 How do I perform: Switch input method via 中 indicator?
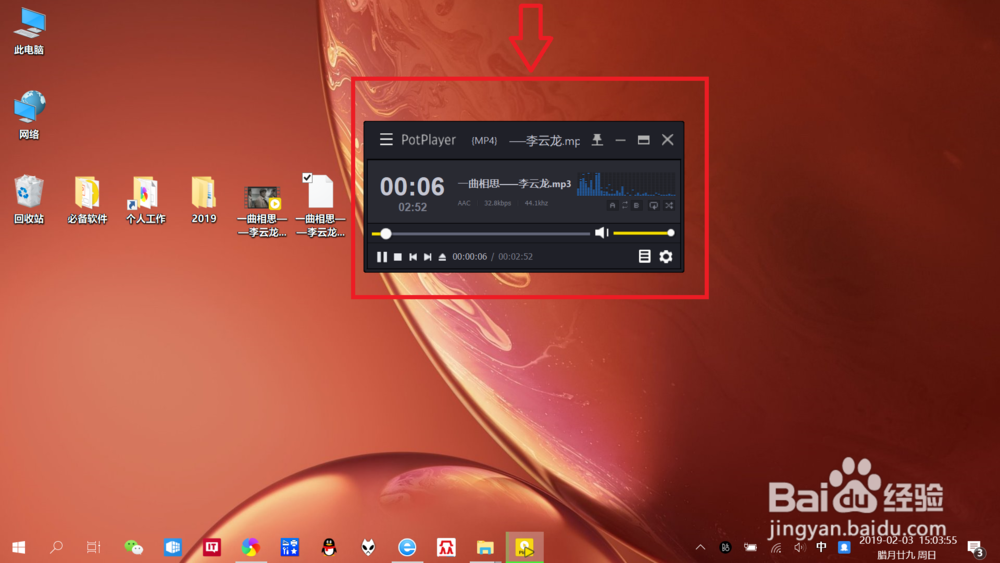coord(821,547)
